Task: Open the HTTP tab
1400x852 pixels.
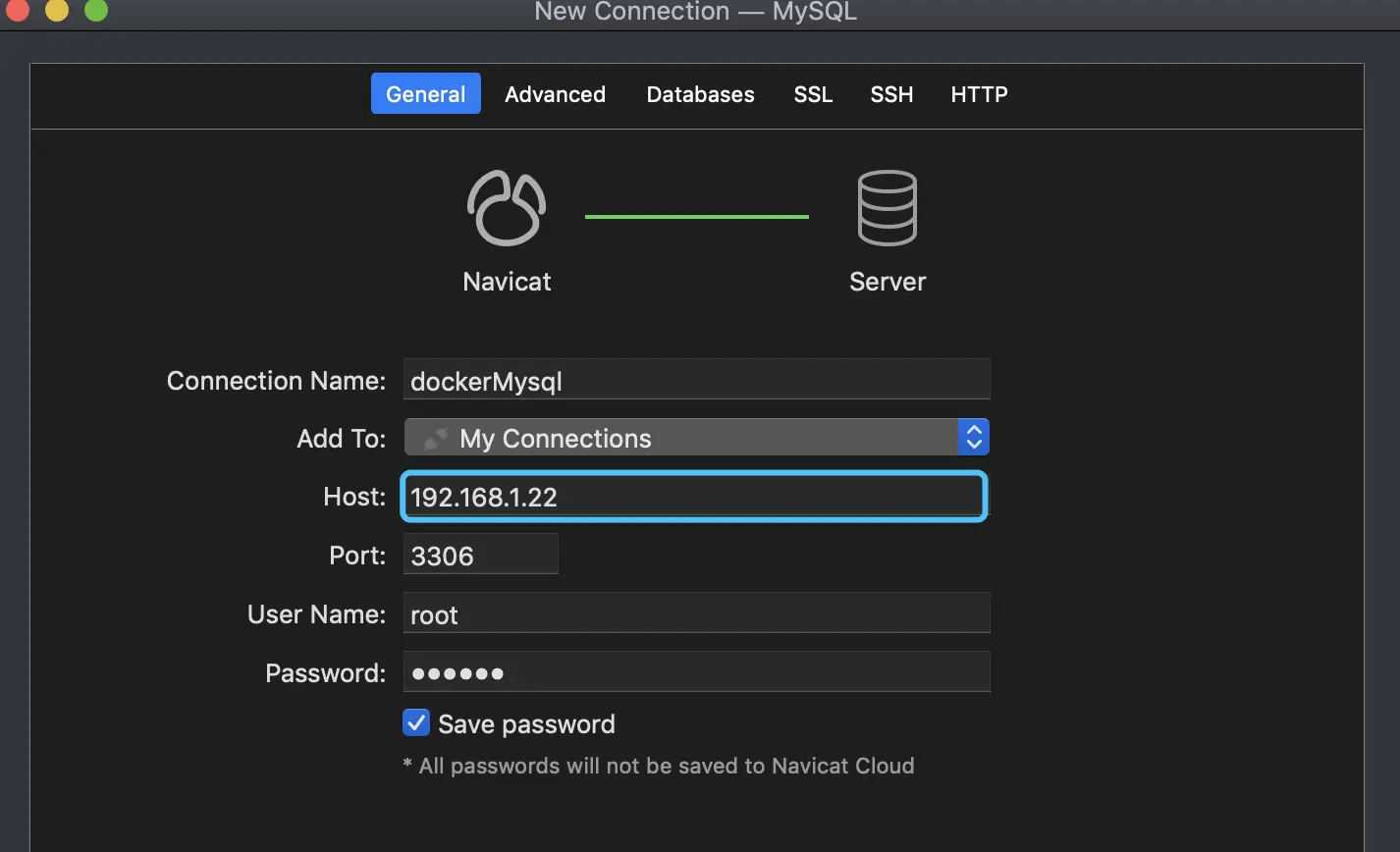Action: (x=979, y=94)
